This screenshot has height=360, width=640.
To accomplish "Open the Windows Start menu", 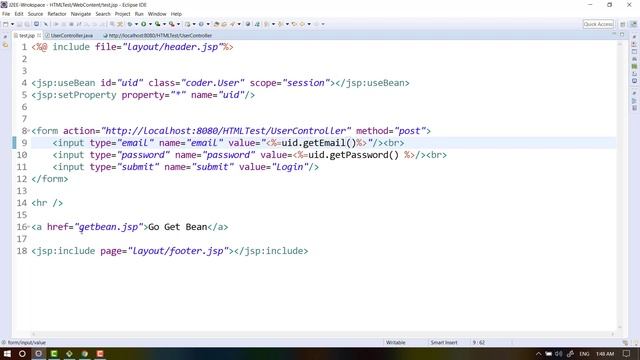I will click(x=7, y=353).
